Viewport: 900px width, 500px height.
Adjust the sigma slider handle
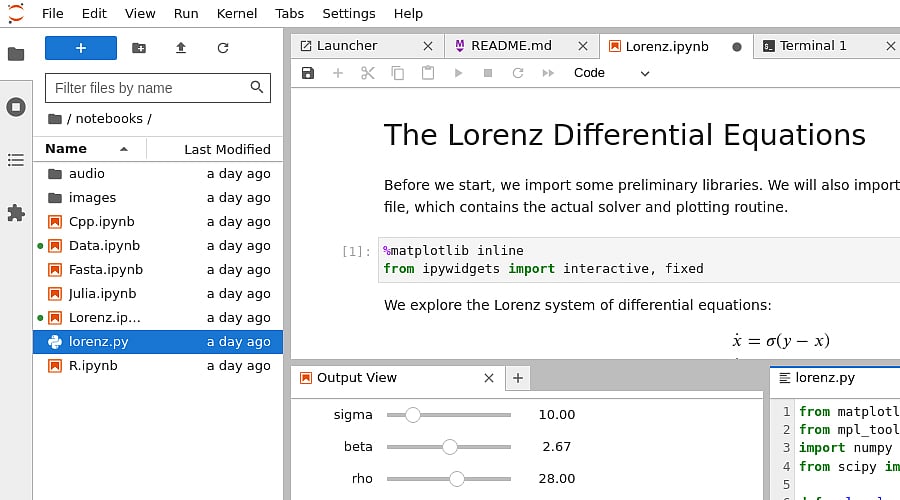412,415
